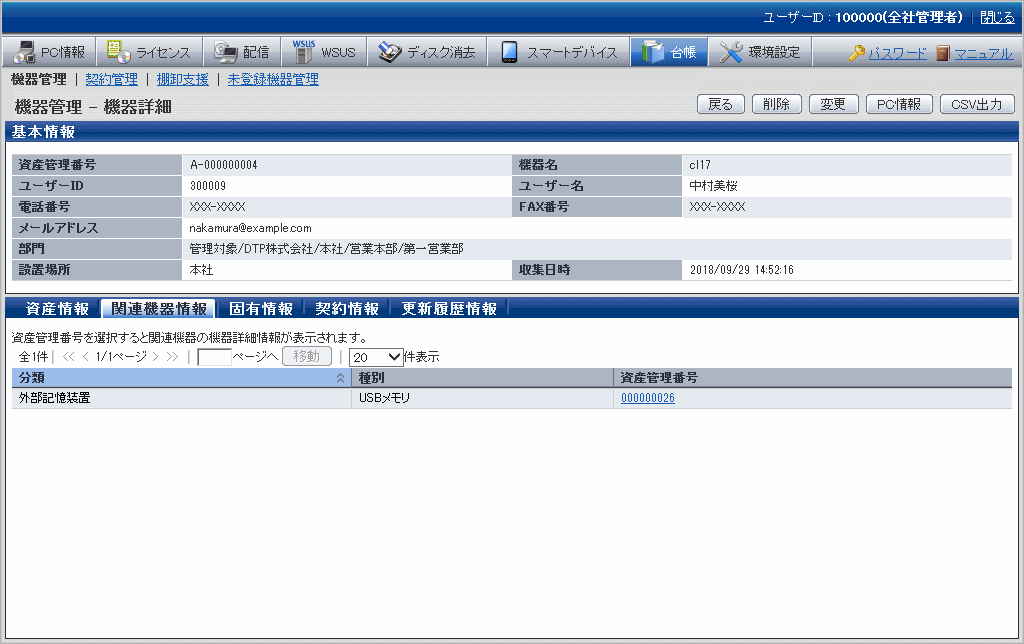
Task: Select email nakamura@example.com
Action: click(250, 228)
